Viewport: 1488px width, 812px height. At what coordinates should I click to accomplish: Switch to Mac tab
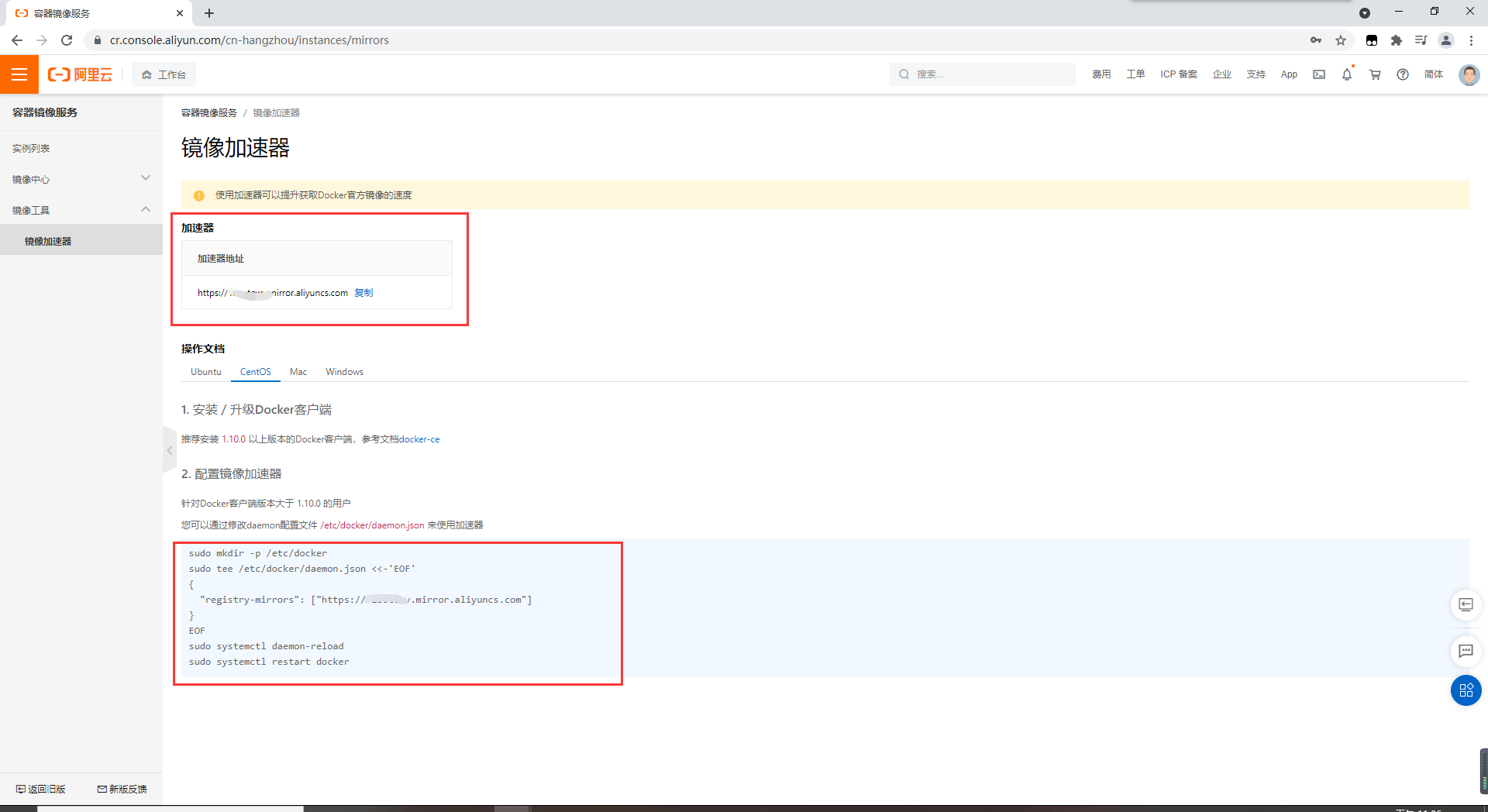pos(298,372)
